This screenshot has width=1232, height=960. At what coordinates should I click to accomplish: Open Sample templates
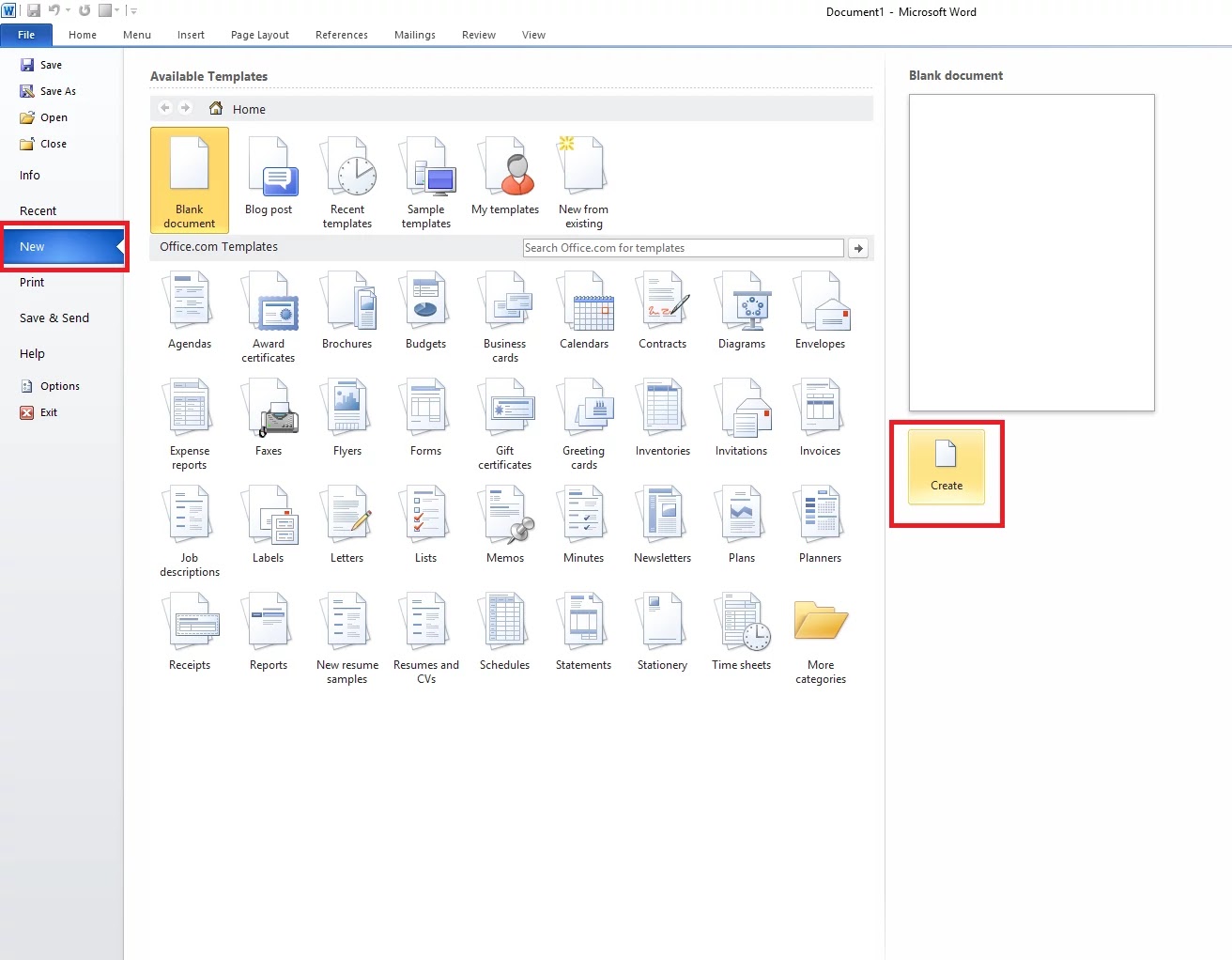tap(426, 180)
